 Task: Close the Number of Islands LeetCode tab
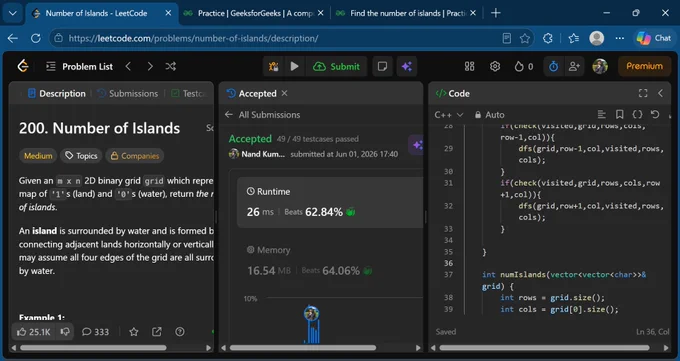[x=168, y=13]
